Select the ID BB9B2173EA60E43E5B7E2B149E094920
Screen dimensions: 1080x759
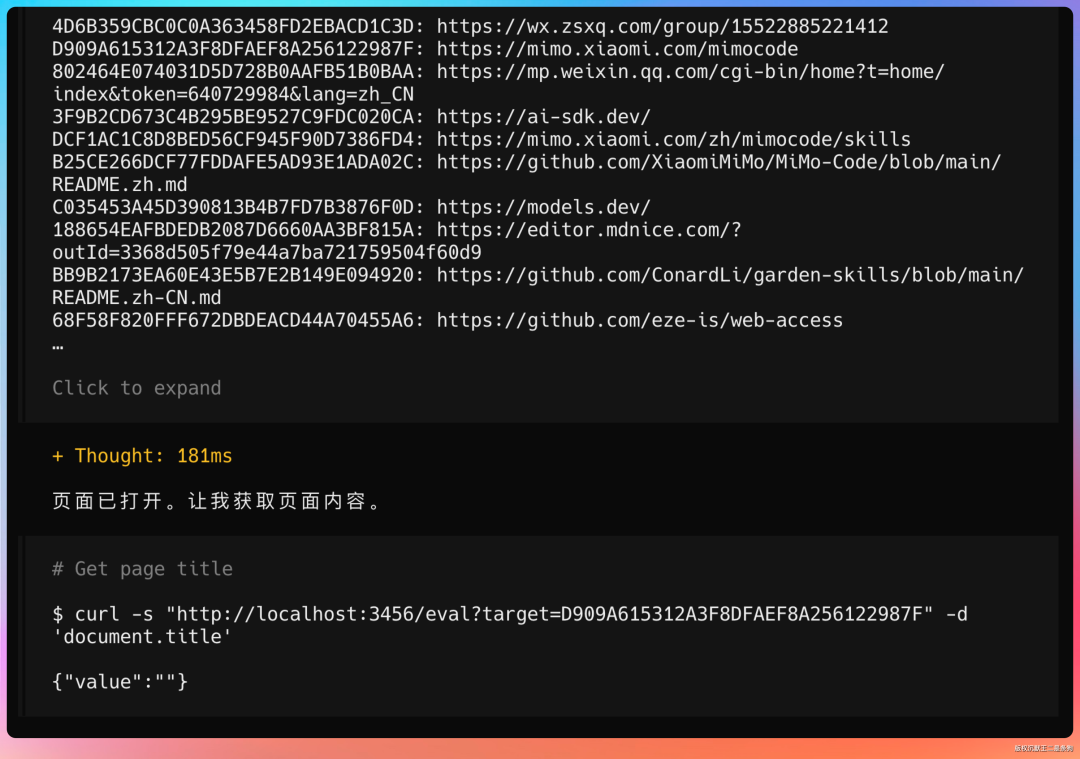coord(233,275)
